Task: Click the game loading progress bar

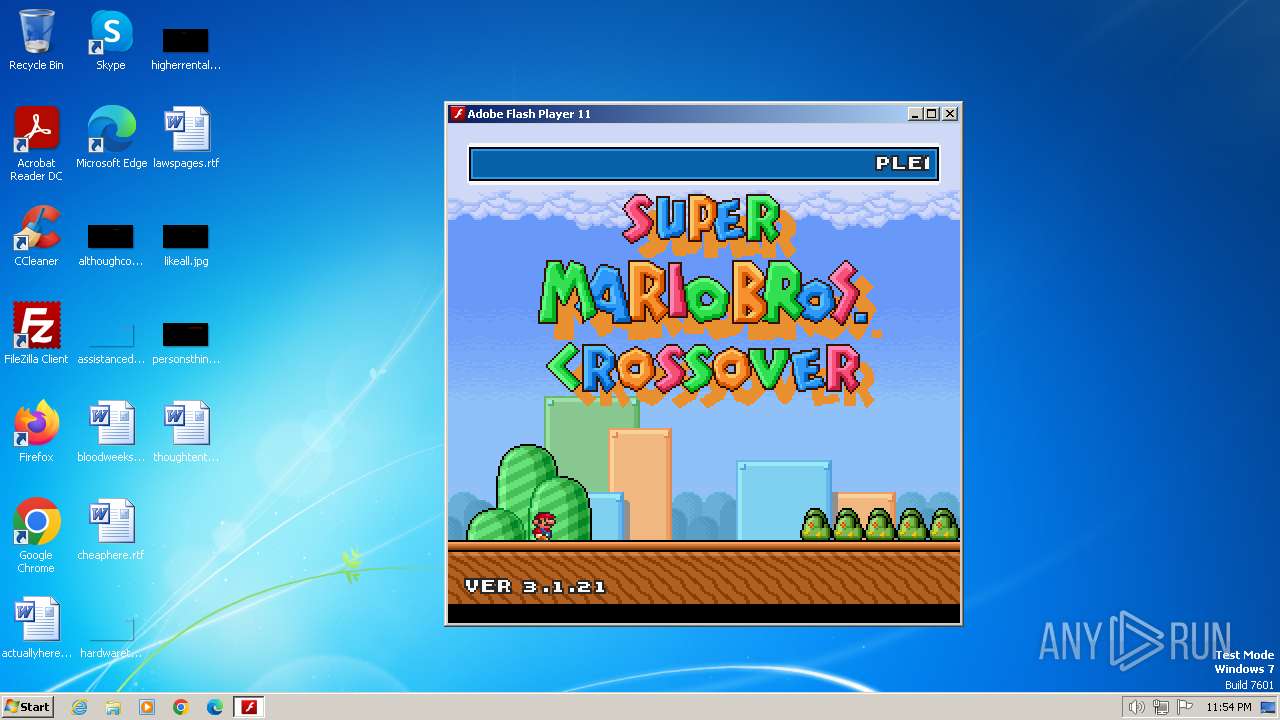Action: (704, 164)
